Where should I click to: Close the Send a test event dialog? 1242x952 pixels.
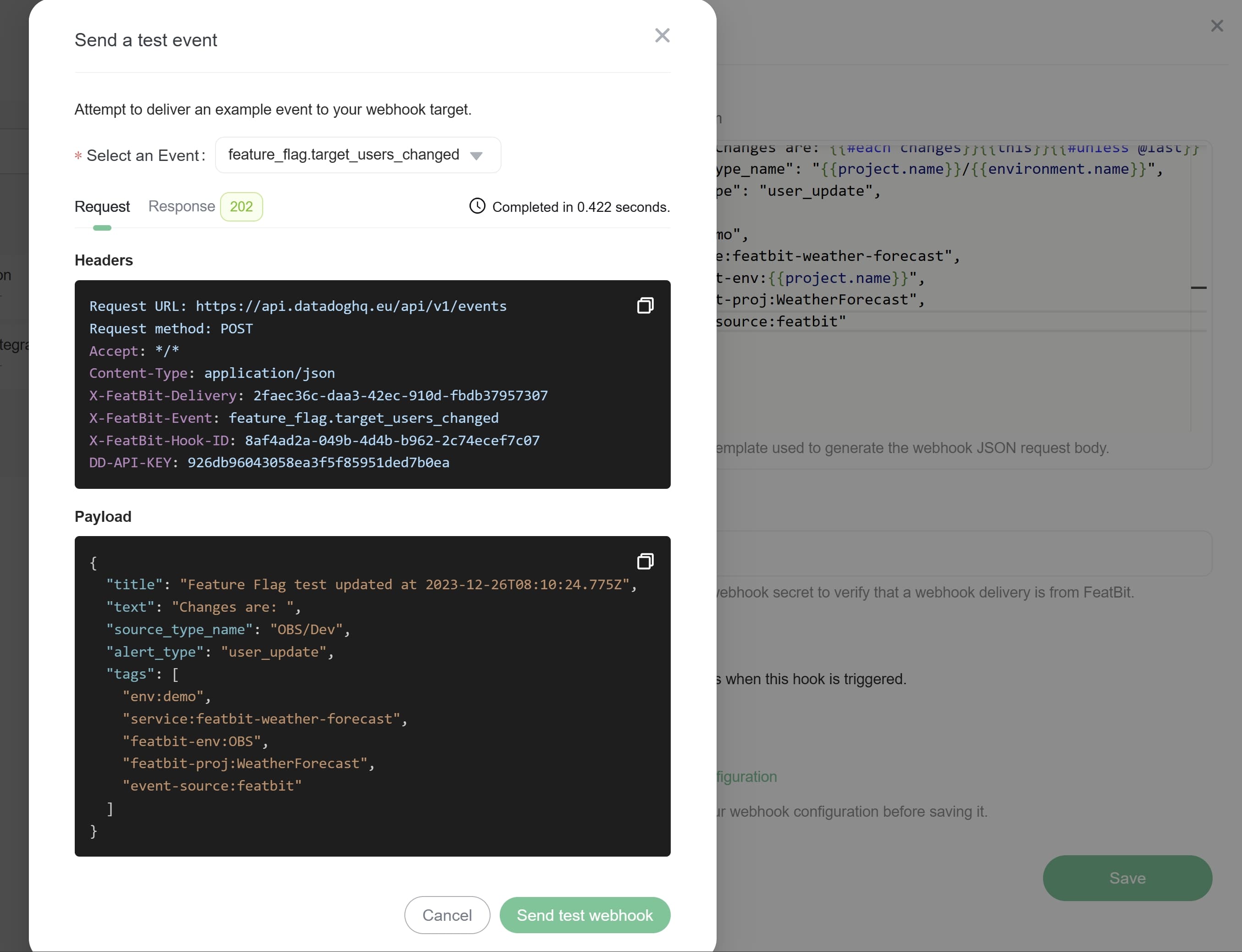[x=662, y=36]
